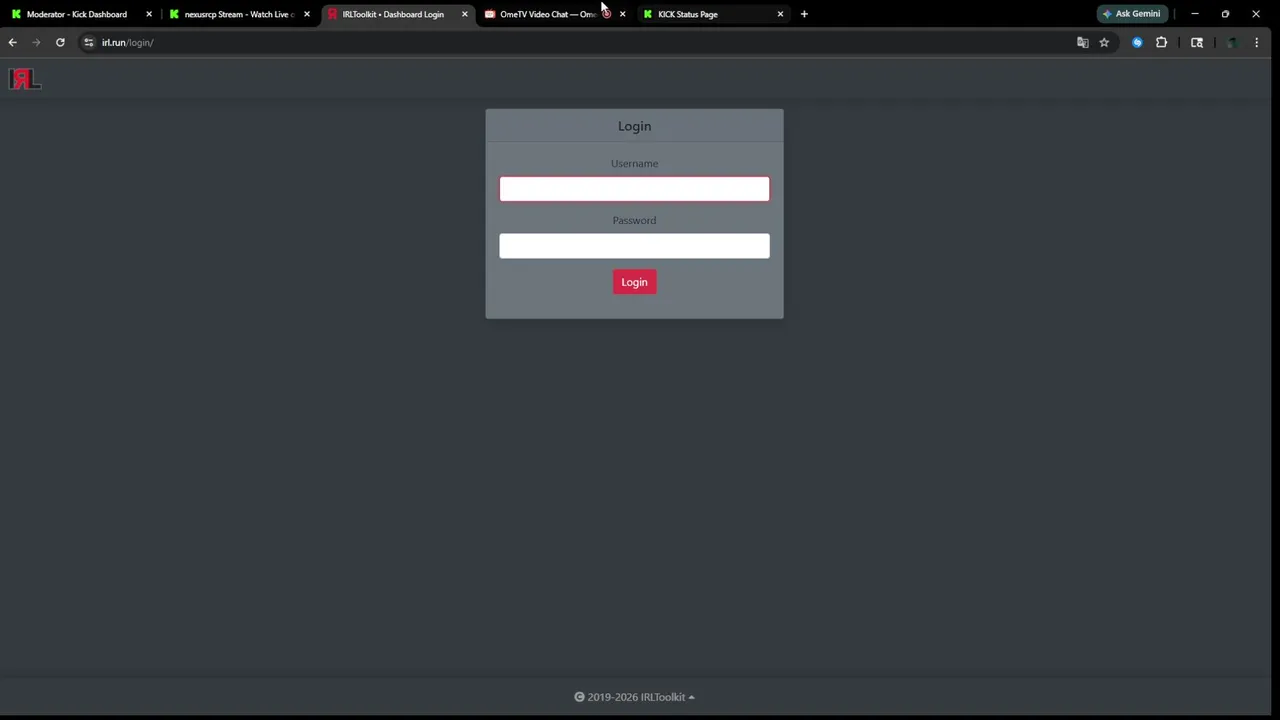Expand the footer caret next to IRLToolkit
Image resolution: width=1280 pixels, height=720 pixels.
(691, 697)
